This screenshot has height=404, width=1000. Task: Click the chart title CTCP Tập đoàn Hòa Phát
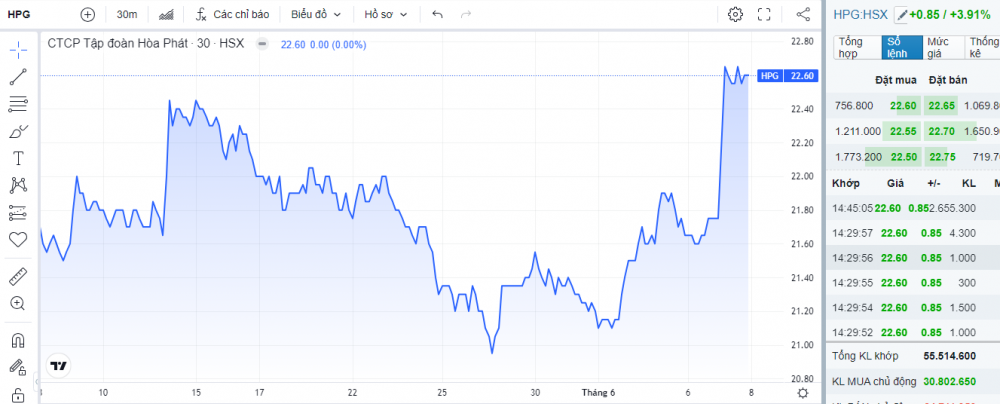click(118, 44)
